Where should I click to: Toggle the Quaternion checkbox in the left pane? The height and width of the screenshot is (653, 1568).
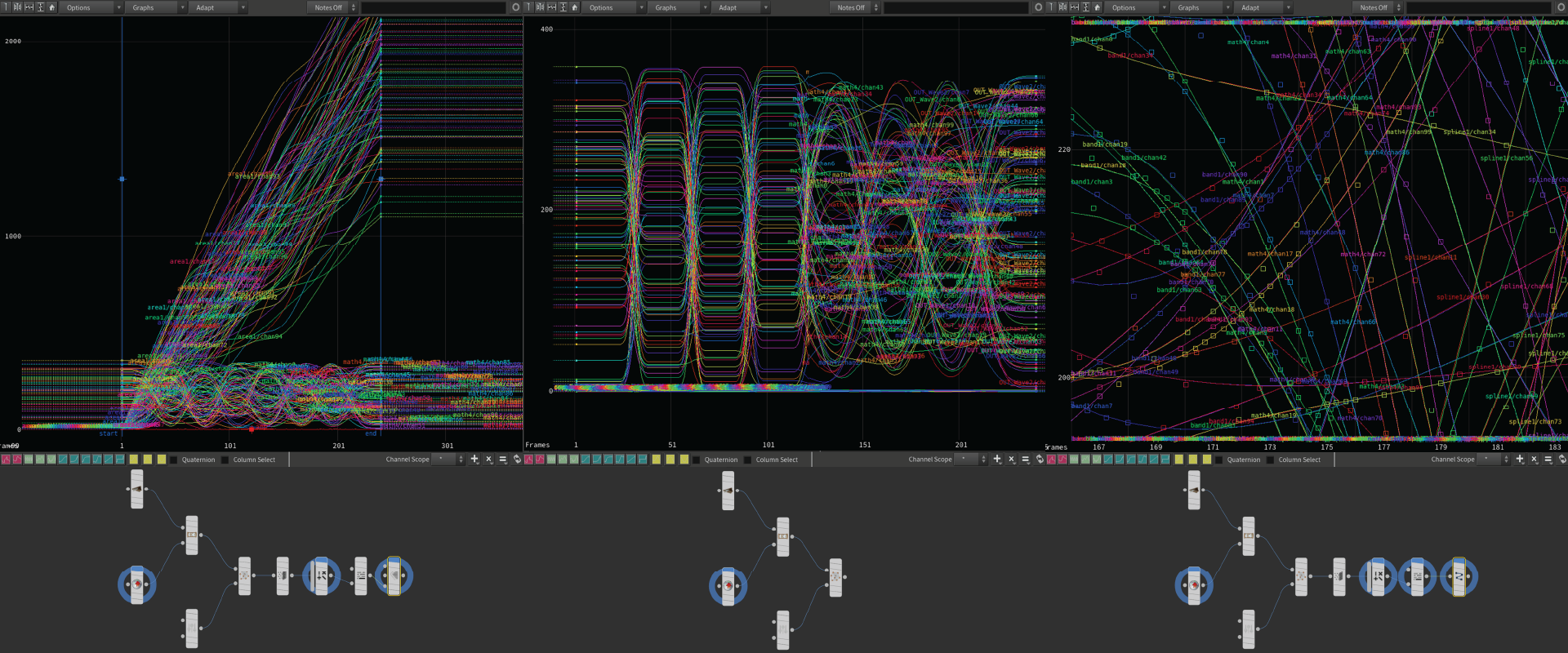[x=173, y=460]
